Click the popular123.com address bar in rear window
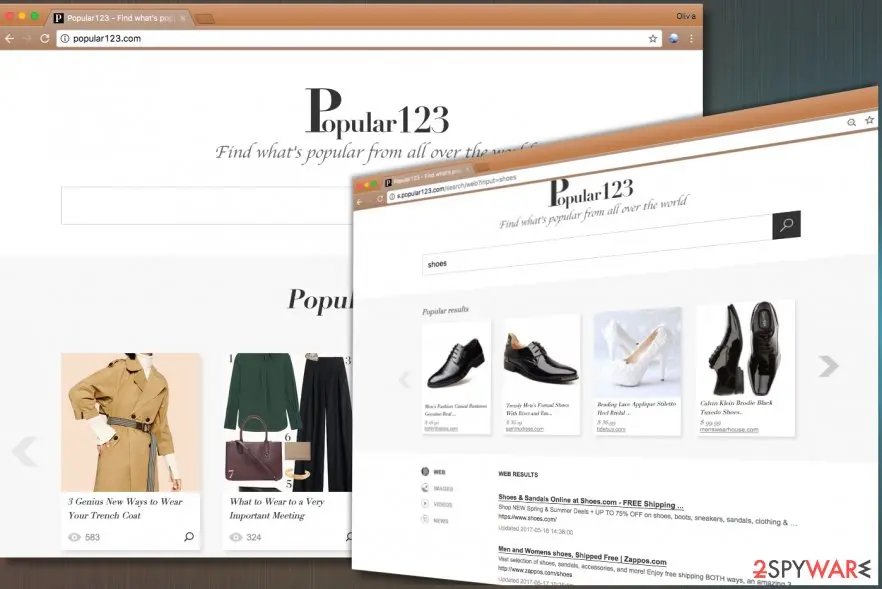This screenshot has height=589, width=882. pos(360,38)
